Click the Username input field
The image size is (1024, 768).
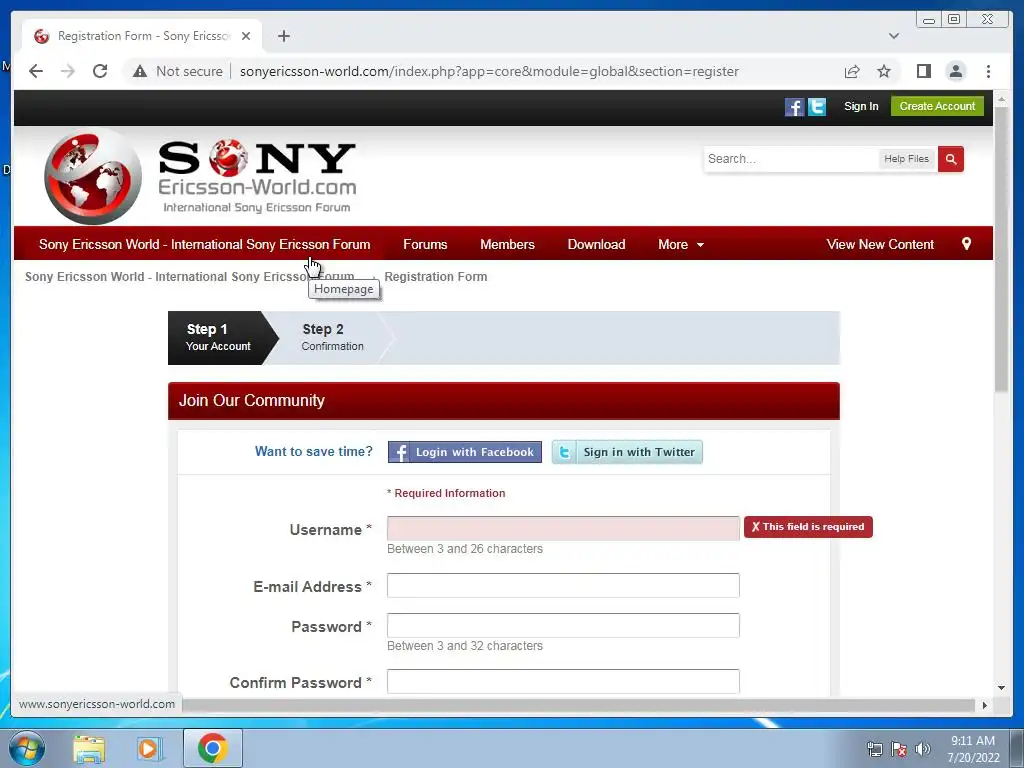(563, 528)
